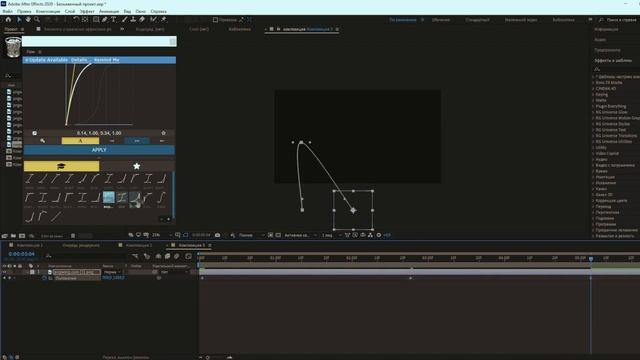This screenshot has height=360, width=640.
Task: Click the Home icon in the toolbar
Action: 8,19
